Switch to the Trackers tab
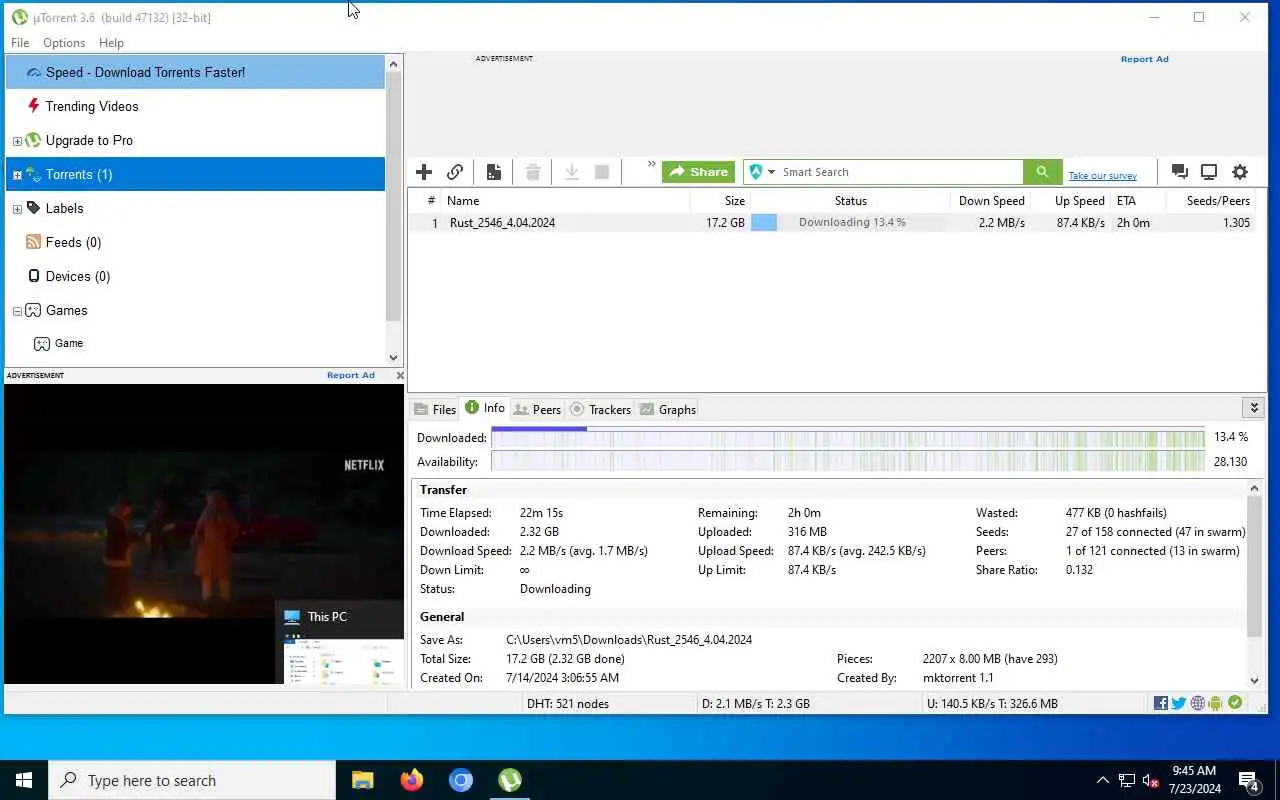The image size is (1280, 800). [x=600, y=409]
